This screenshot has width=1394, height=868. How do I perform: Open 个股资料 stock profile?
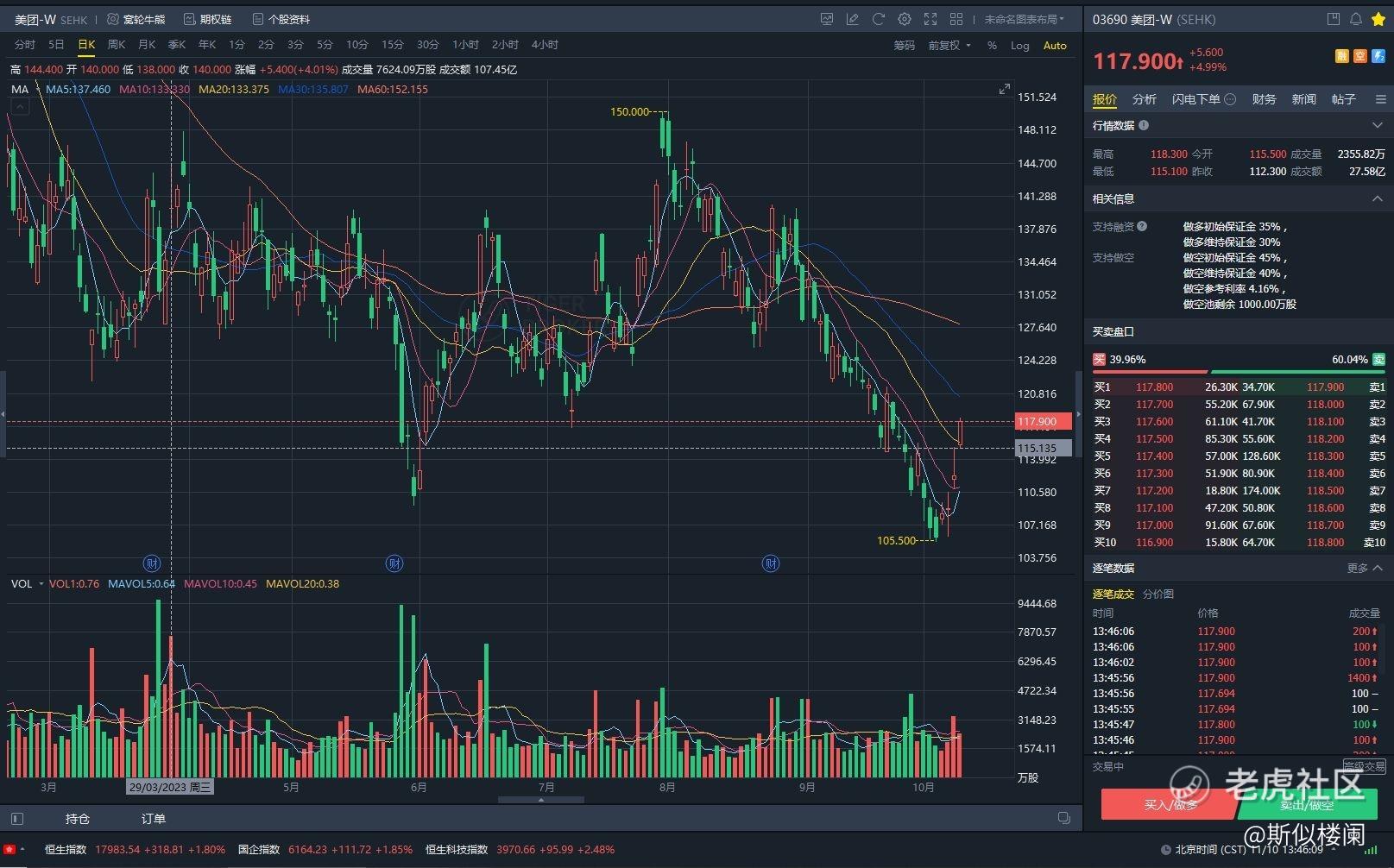click(x=281, y=19)
